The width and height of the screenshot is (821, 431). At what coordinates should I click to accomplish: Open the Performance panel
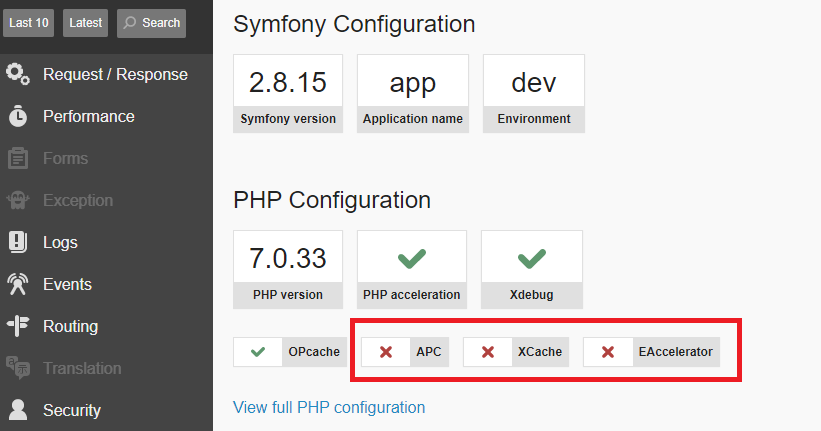coord(88,116)
